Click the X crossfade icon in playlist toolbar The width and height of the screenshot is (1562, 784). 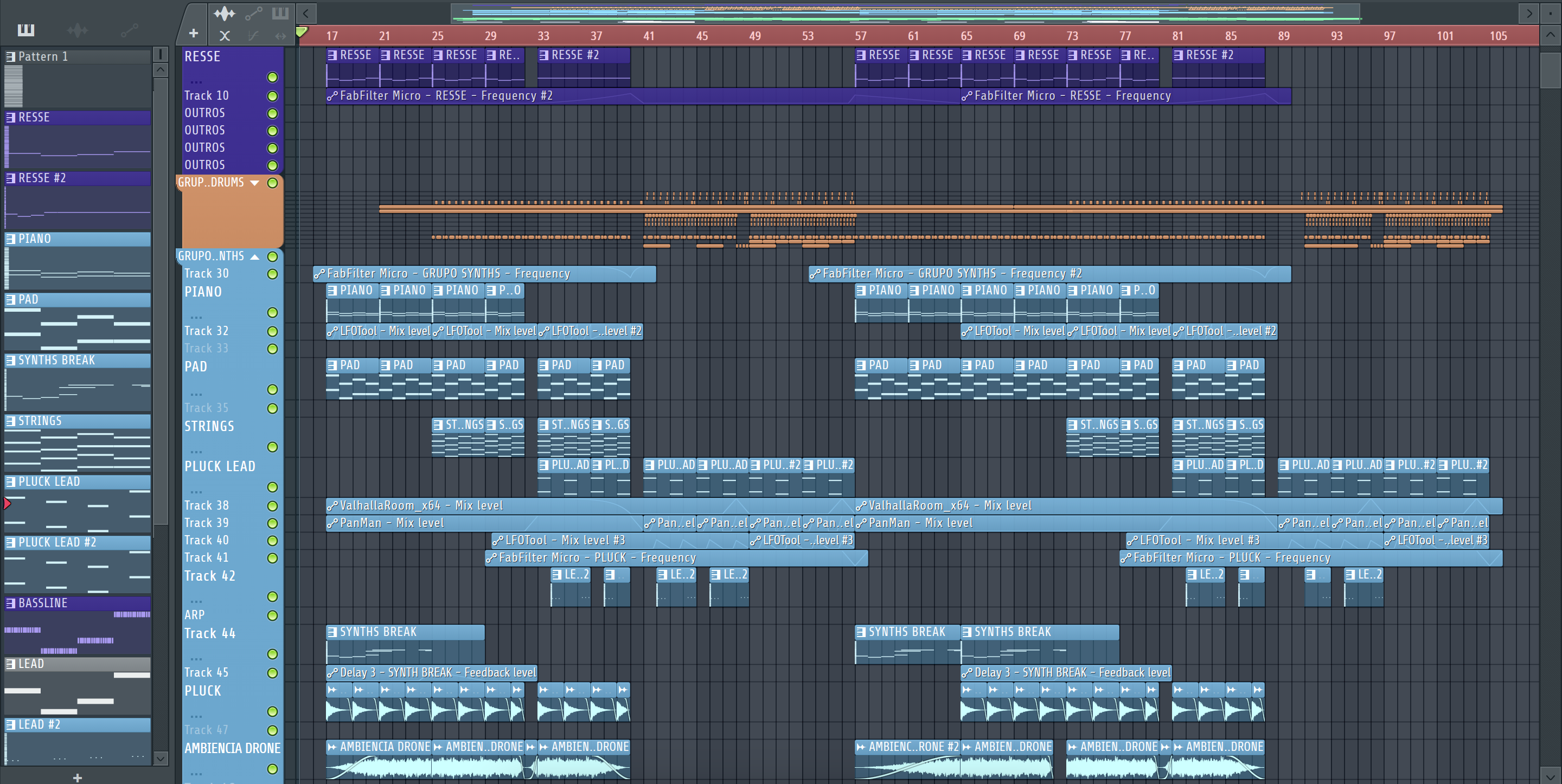[225, 36]
